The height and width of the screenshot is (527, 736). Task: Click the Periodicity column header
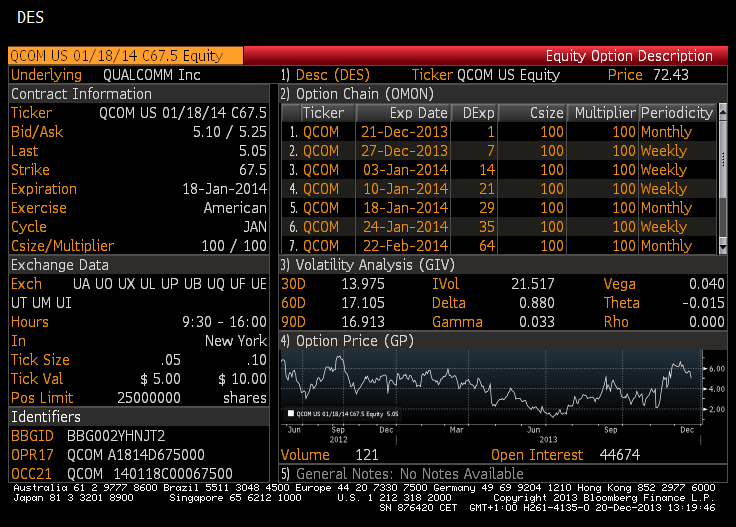point(677,113)
